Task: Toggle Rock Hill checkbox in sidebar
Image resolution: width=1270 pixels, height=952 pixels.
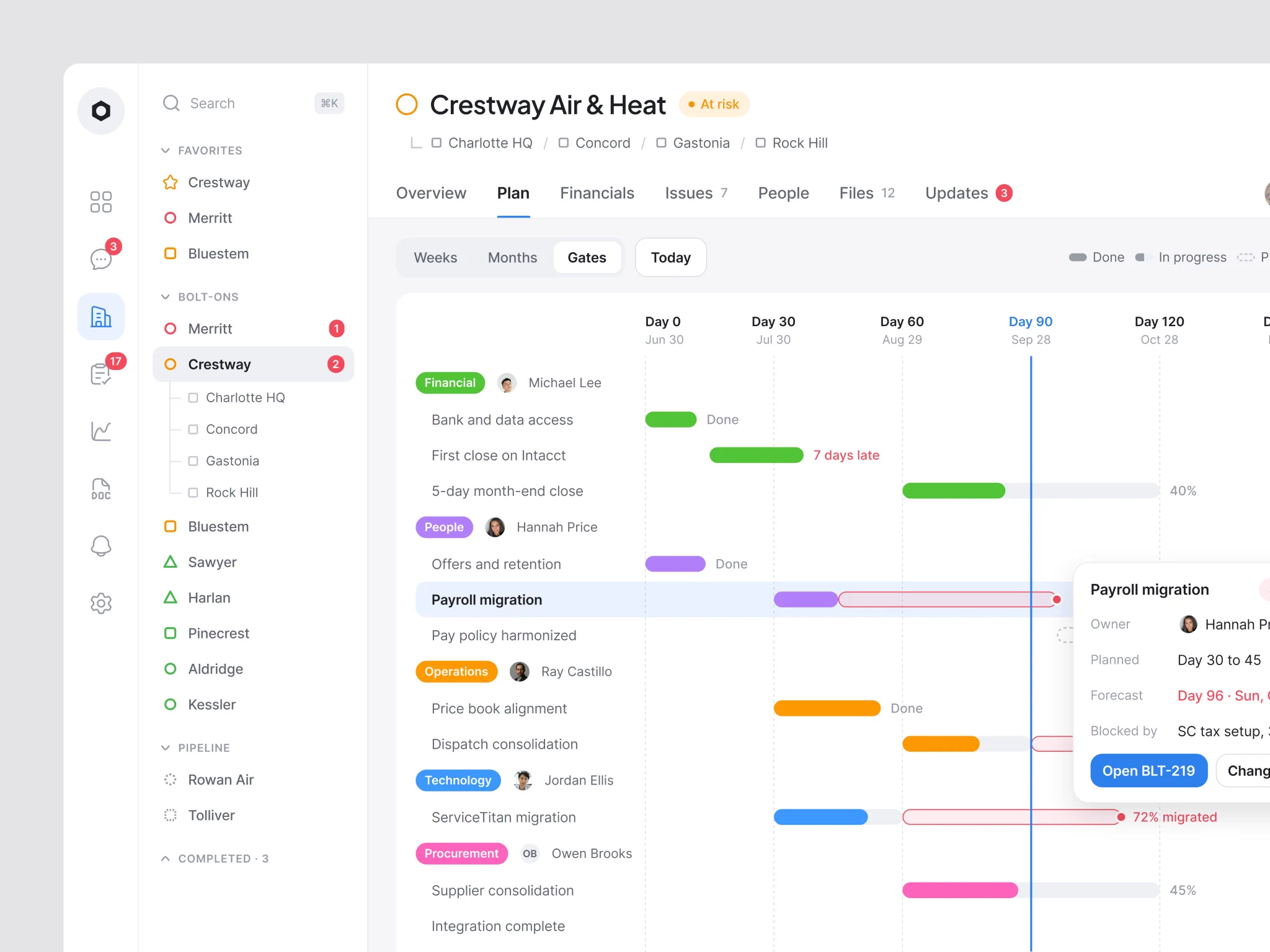Action: (193, 493)
